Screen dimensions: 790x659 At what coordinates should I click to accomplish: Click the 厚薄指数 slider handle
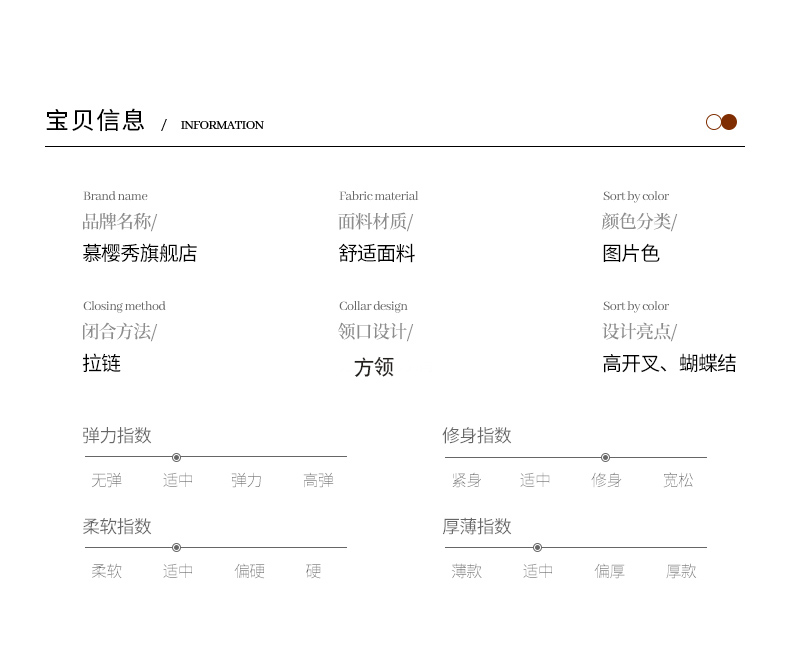[538, 548]
